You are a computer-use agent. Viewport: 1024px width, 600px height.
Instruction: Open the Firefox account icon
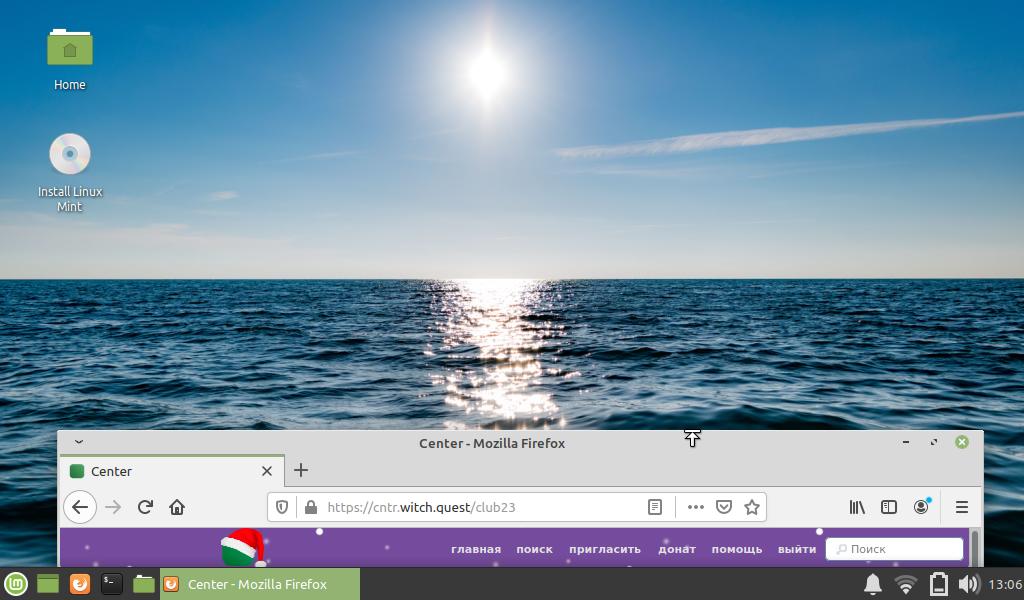(921, 507)
